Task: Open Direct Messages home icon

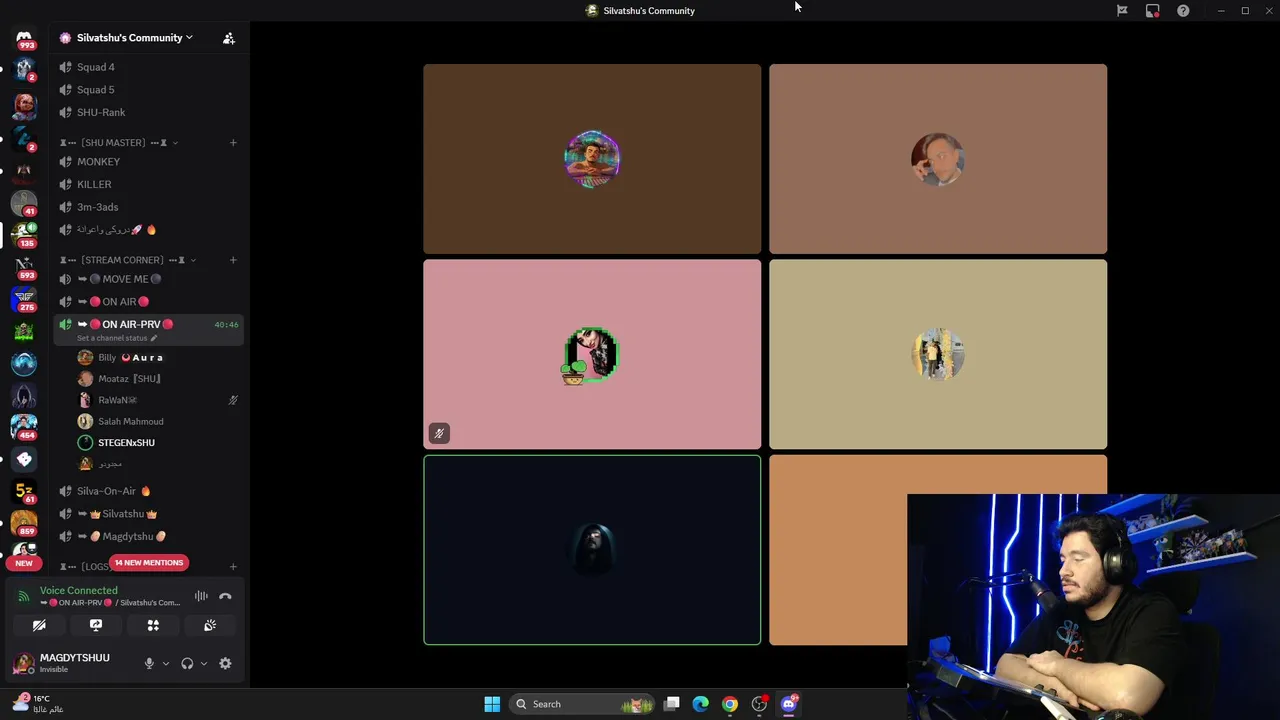Action: [24, 38]
